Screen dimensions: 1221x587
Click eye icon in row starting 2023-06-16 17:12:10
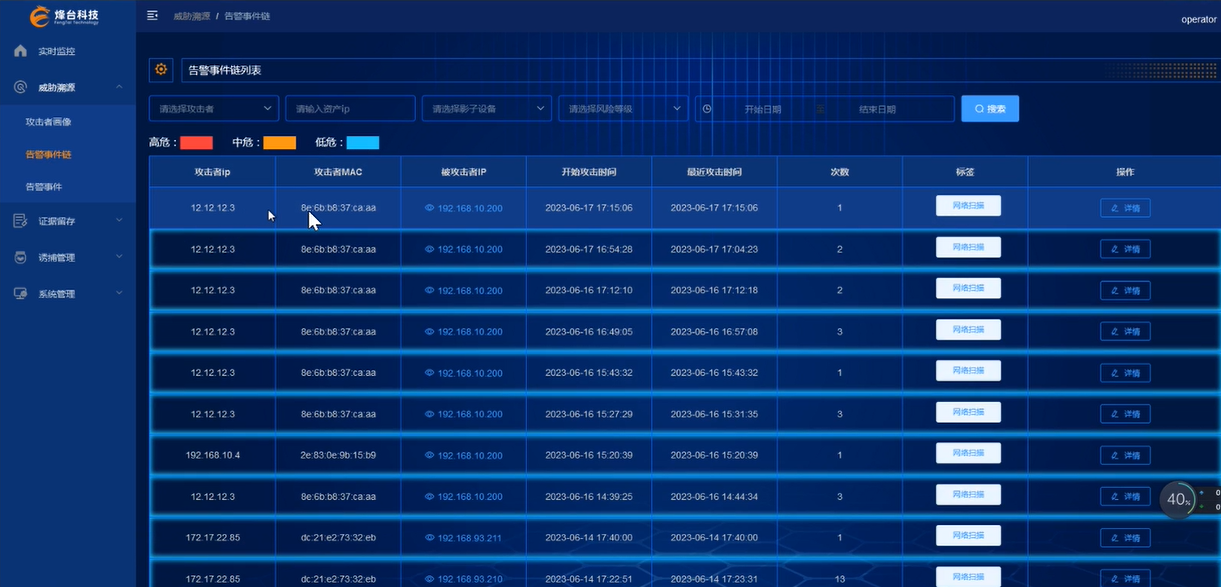430,290
